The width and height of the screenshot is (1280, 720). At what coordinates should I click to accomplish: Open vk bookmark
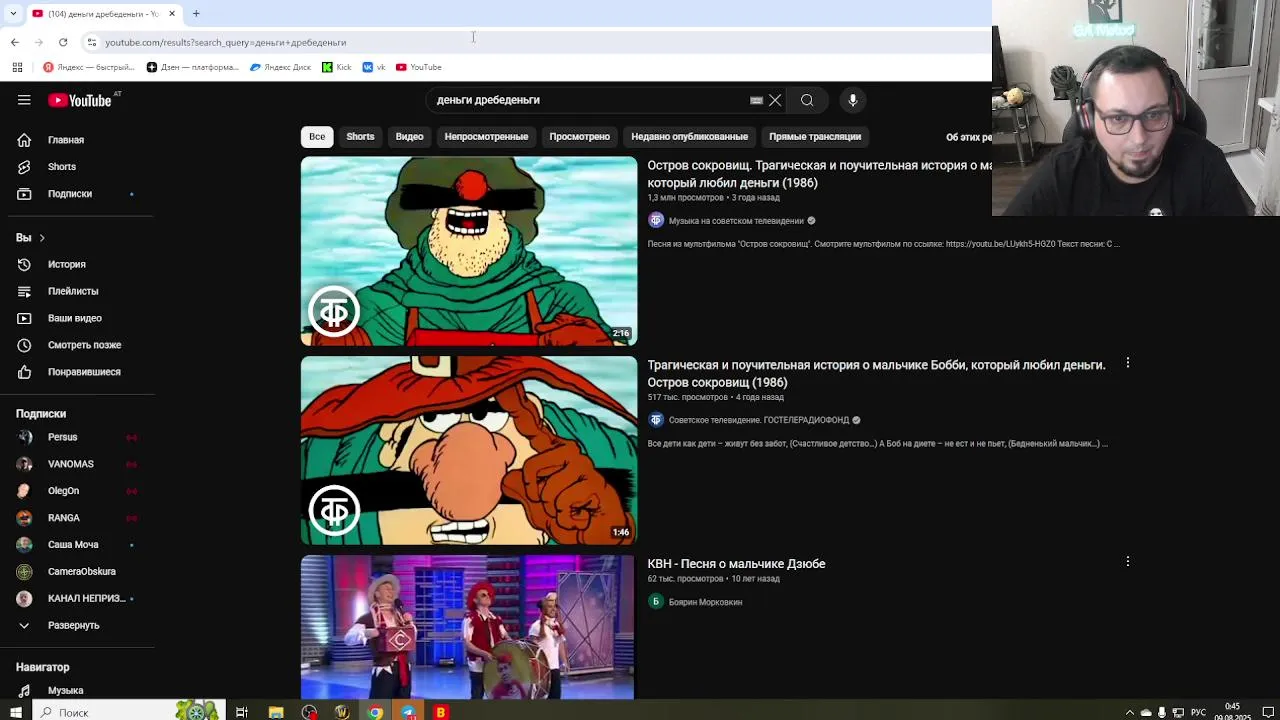coord(374,67)
